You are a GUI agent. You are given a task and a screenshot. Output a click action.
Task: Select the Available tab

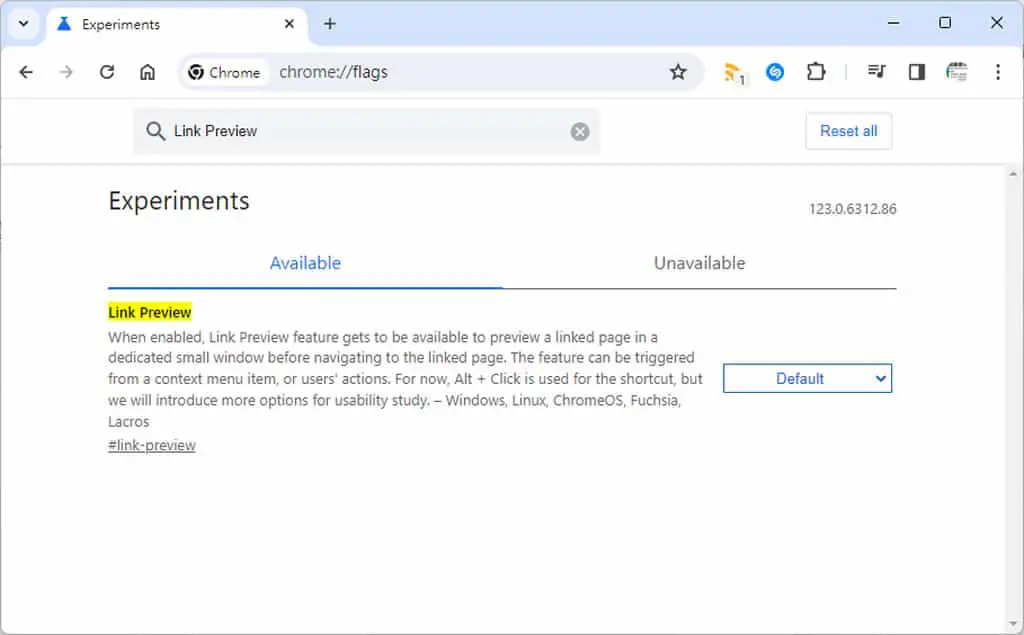[305, 263]
